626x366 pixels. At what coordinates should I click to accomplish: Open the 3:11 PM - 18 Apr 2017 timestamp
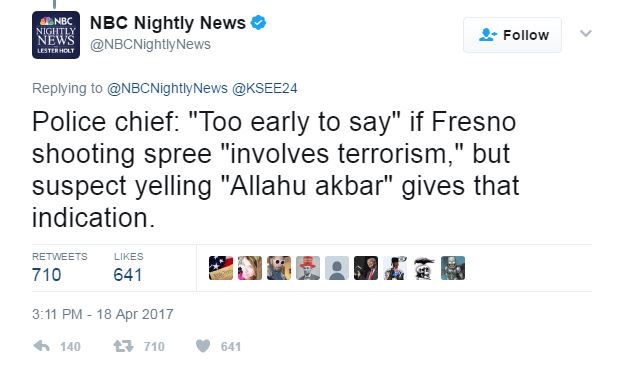pos(103,314)
